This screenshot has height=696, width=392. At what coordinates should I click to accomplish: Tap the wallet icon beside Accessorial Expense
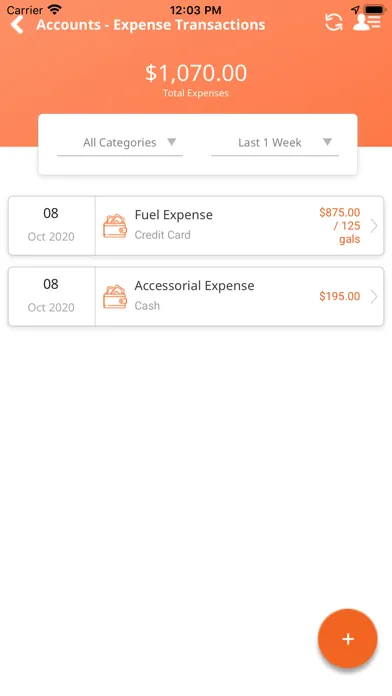coord(115,297)
